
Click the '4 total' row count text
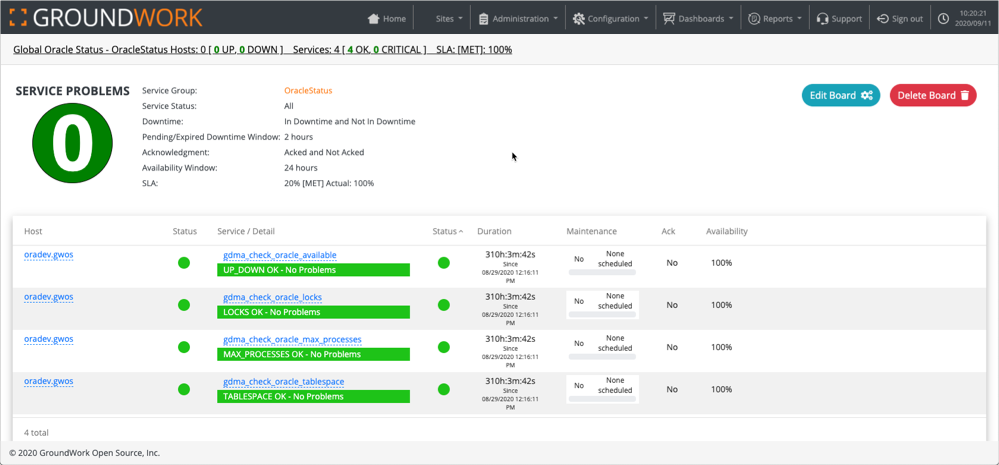[x=36, y=433]
